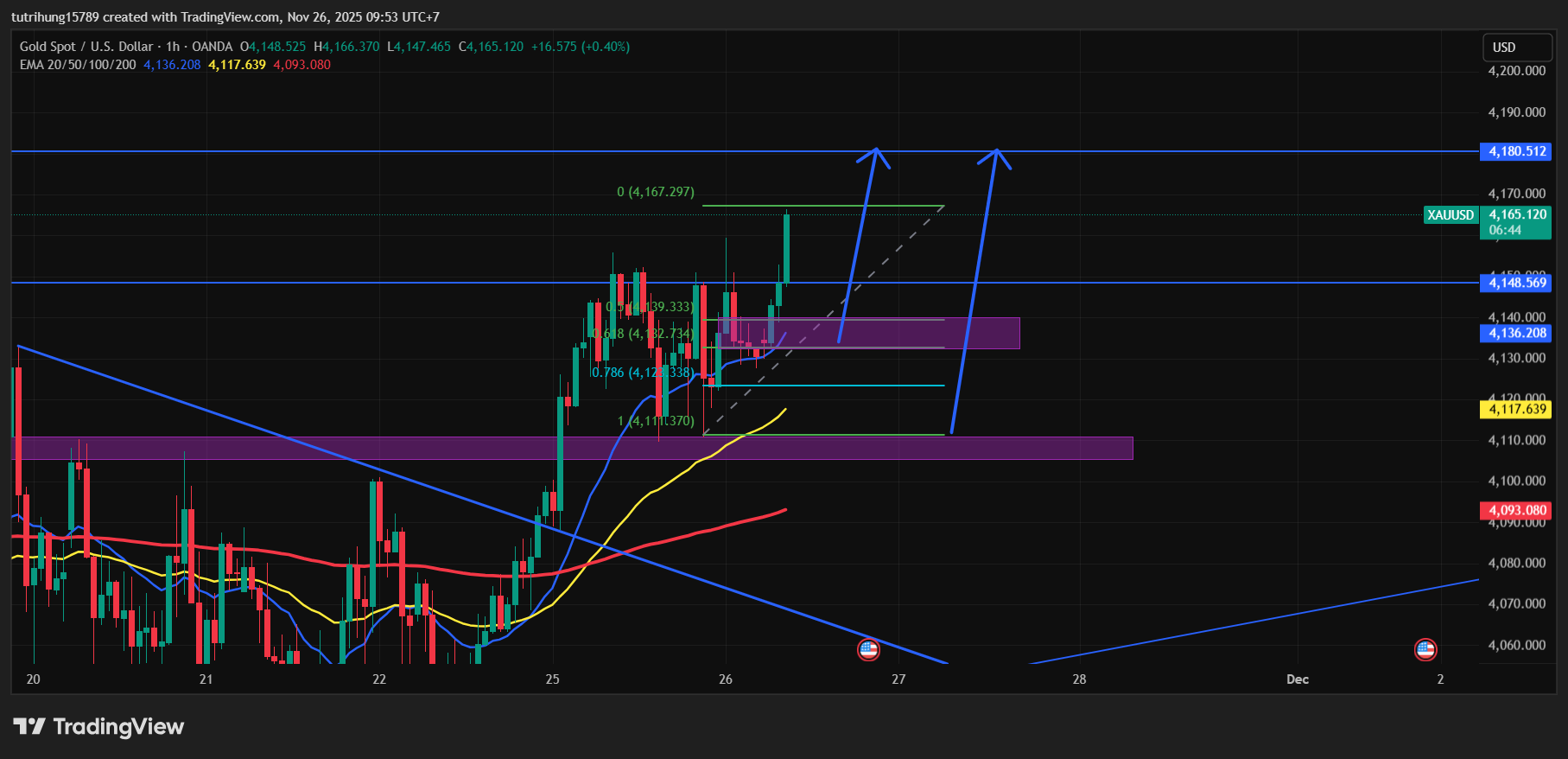Click the Dec label on the time axis

[1297, 679]
